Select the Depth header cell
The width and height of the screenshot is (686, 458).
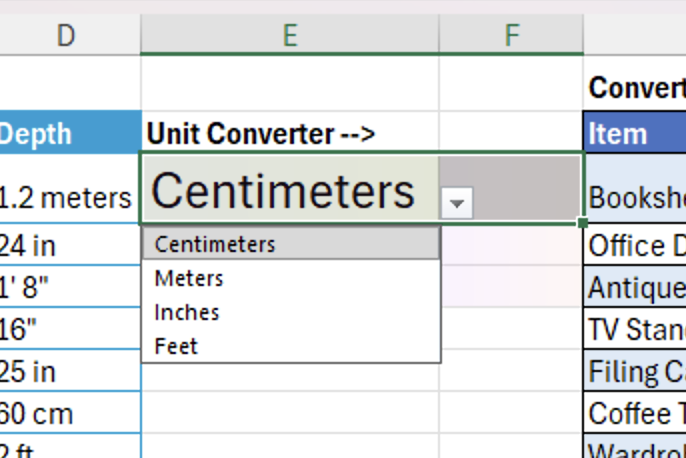pyautogui.click(x=70, y=133)
